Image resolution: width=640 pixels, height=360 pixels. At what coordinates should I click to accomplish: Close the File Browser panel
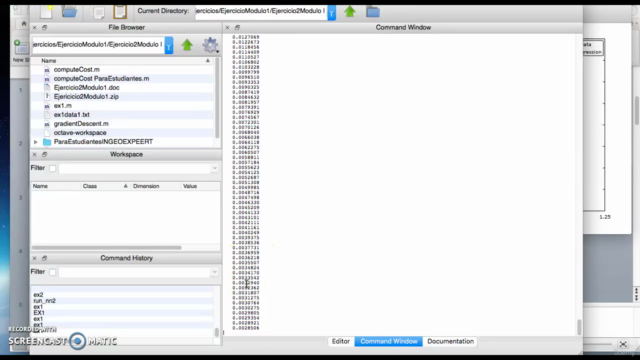[x=35, y=27]
